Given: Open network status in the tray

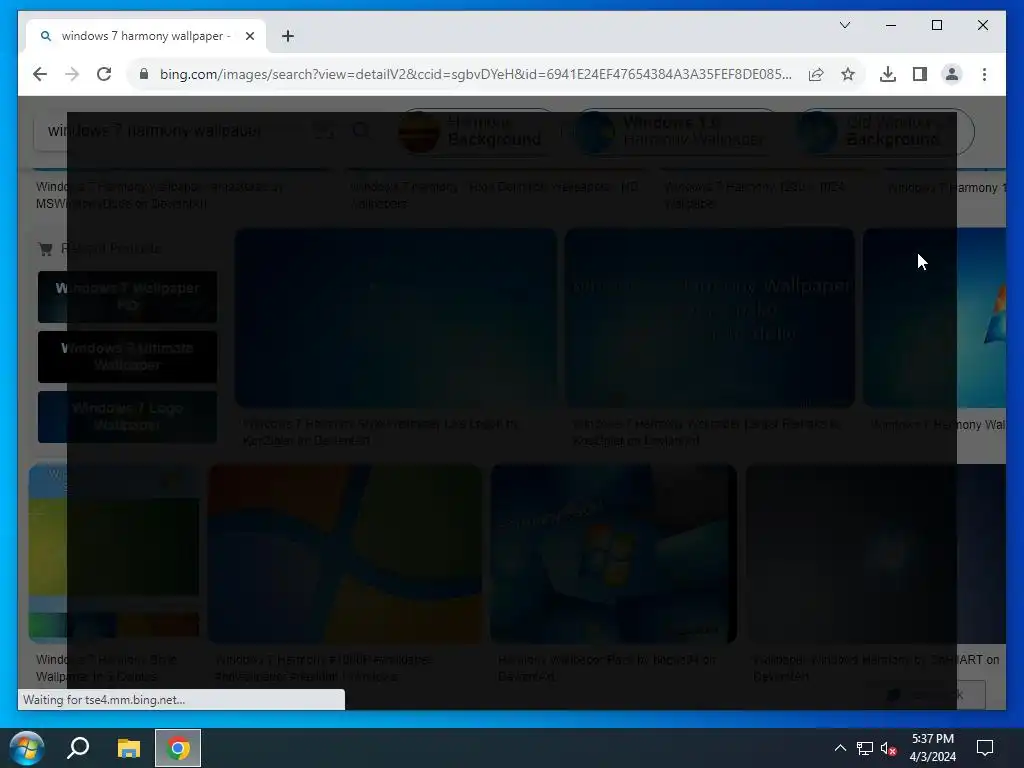Looking at the screenshot, I should 865,748.
